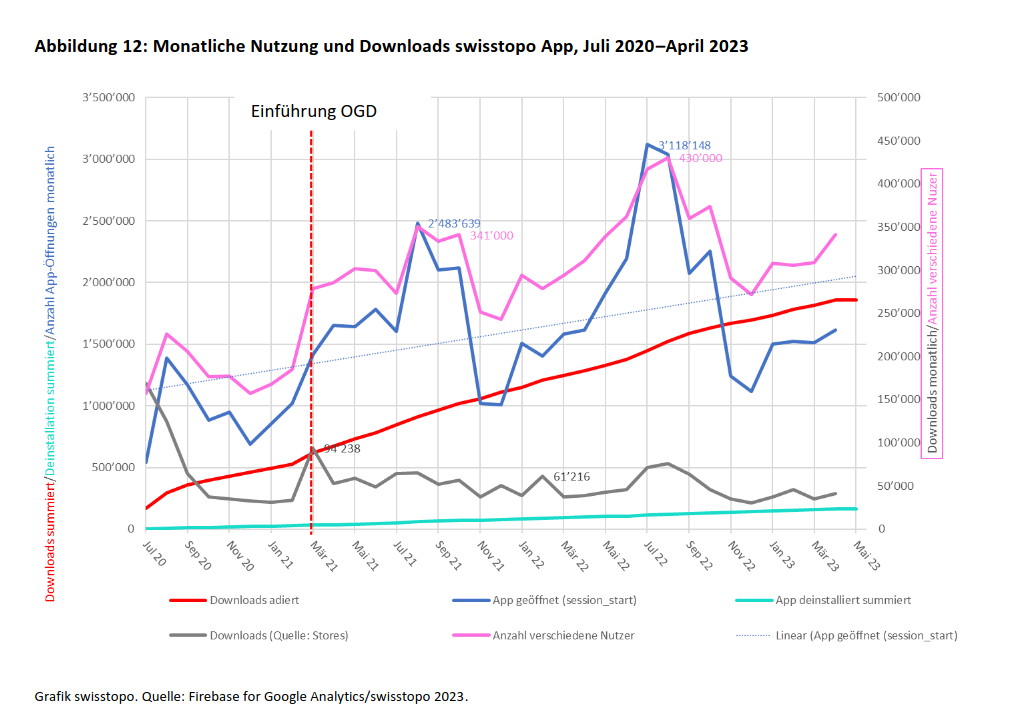
Task: Click the pink 'Anzahl verschiedene Nutzer' legend swatch
Action: (x=471, y=636)
